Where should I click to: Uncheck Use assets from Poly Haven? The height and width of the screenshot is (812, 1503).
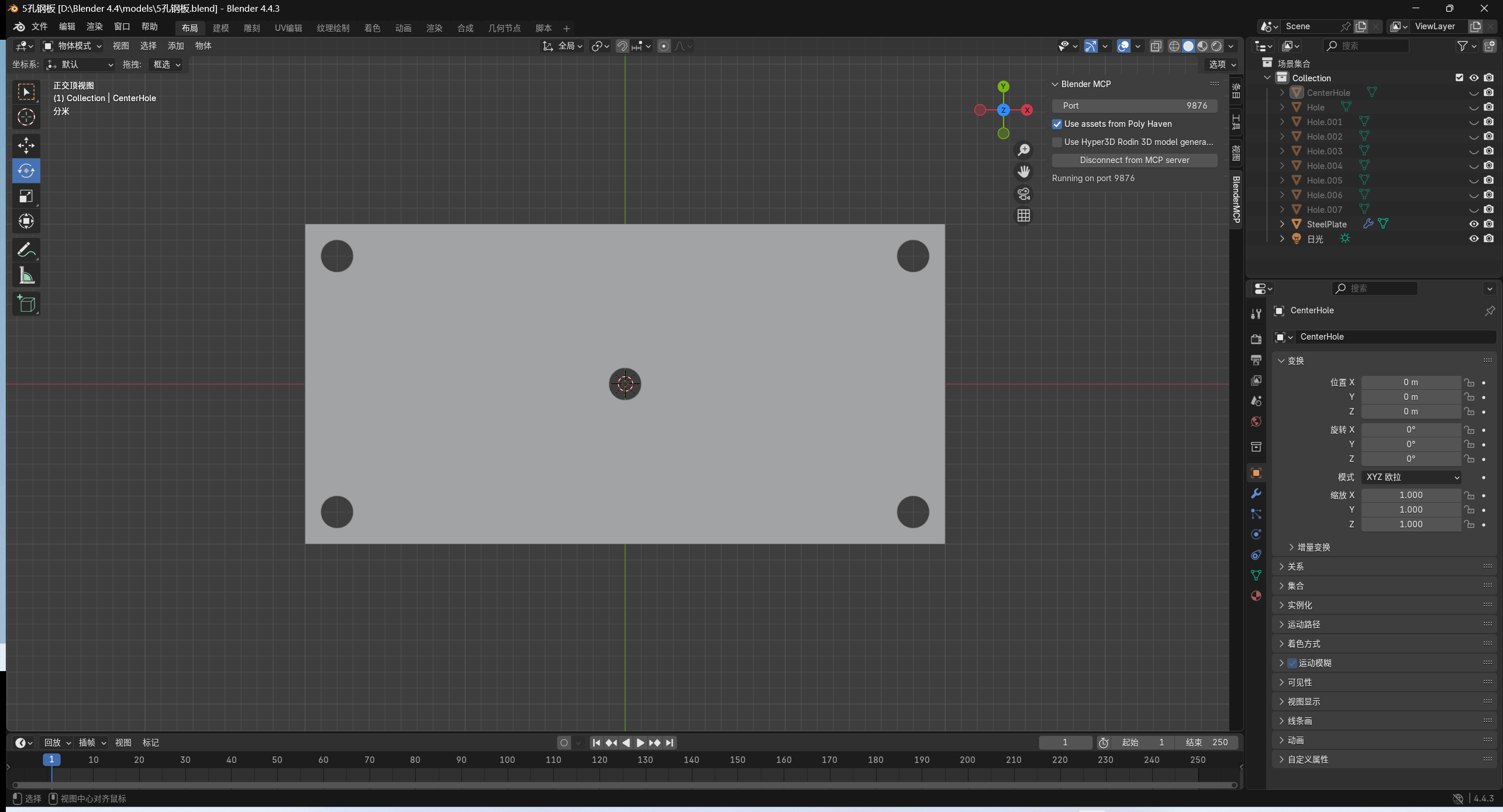click(x=1057, y=124)
